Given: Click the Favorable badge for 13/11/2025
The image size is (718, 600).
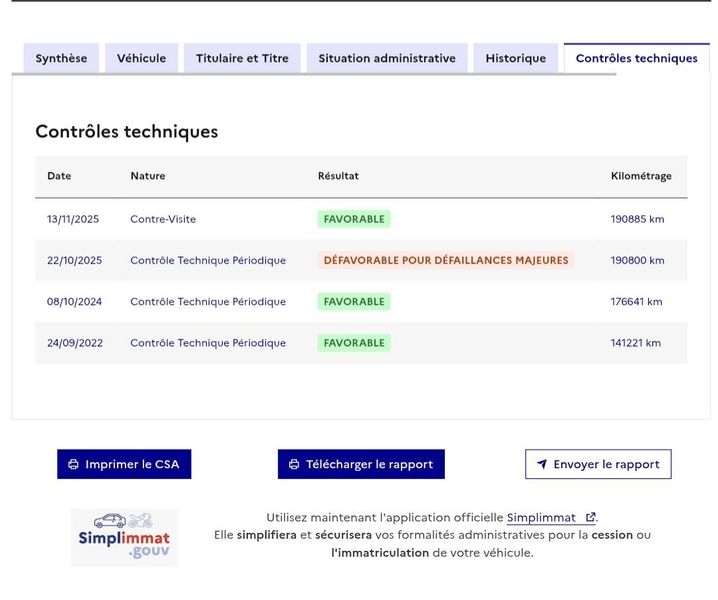Looking at the screenshot, I should click(354, 219).
